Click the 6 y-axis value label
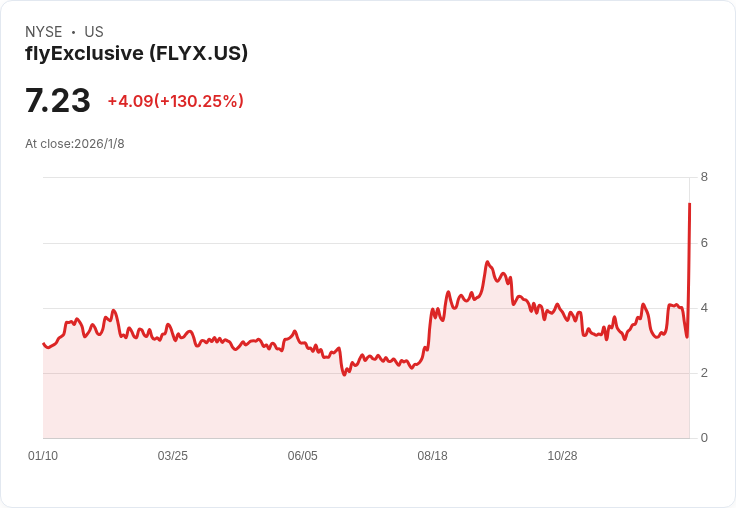 tap(704, 243)
